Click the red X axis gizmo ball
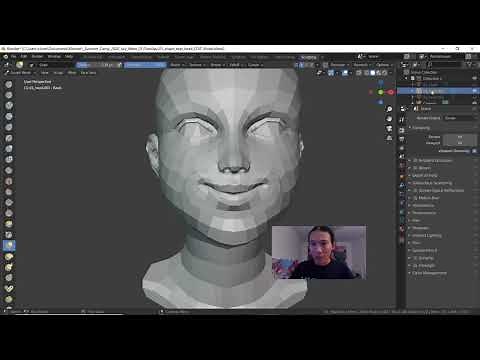The width and height of the screenshot is (480, 360). (x=390, y=92)
